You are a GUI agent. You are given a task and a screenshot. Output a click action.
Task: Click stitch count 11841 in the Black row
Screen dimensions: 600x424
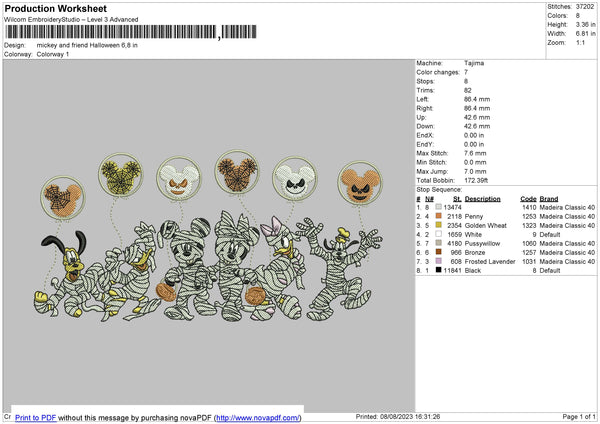click(x=452, y=271)
